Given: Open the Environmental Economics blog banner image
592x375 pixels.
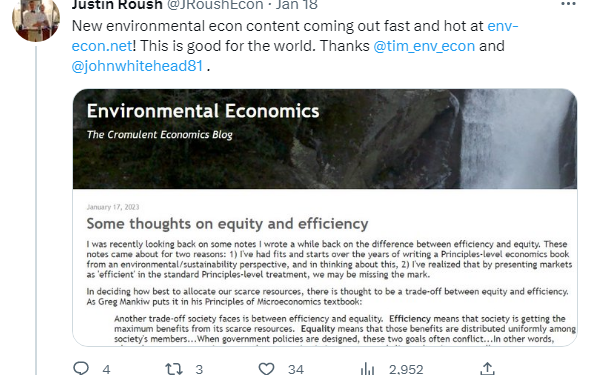Looking at the screenshot, I should 325,139.
